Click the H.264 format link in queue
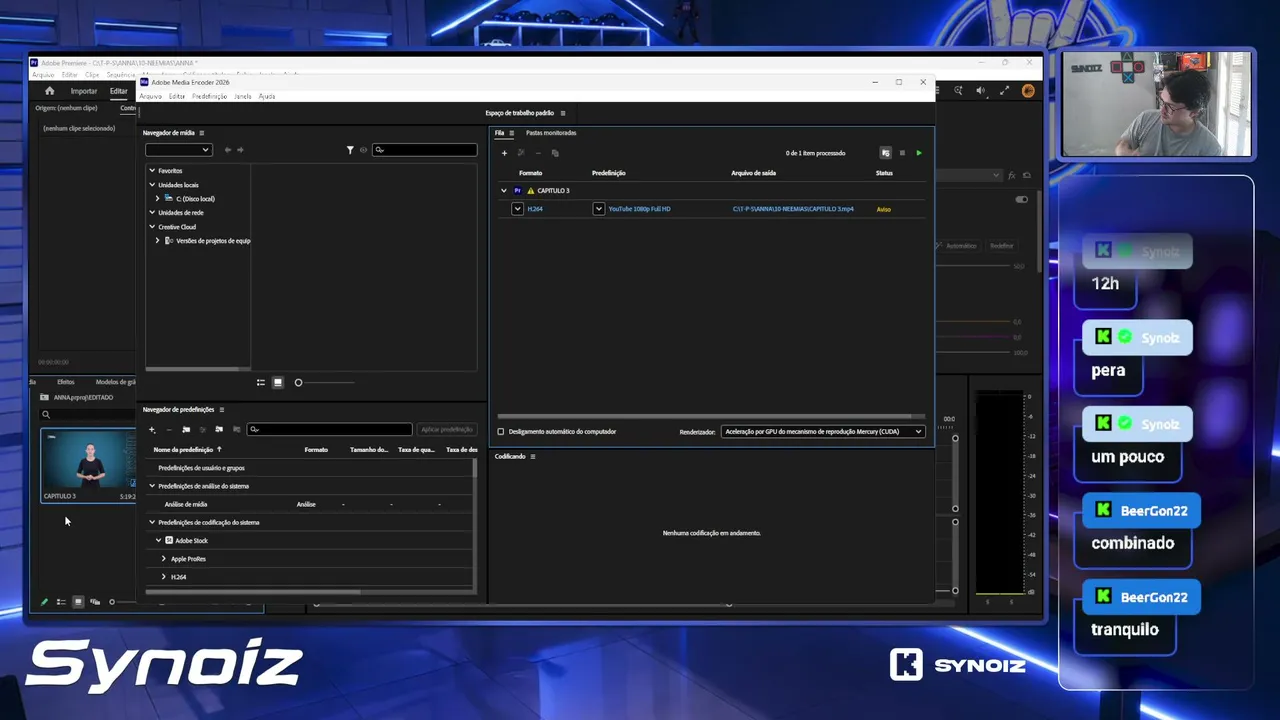The height and width of the screenshot is (720, 1280). (x=535, y=209)
